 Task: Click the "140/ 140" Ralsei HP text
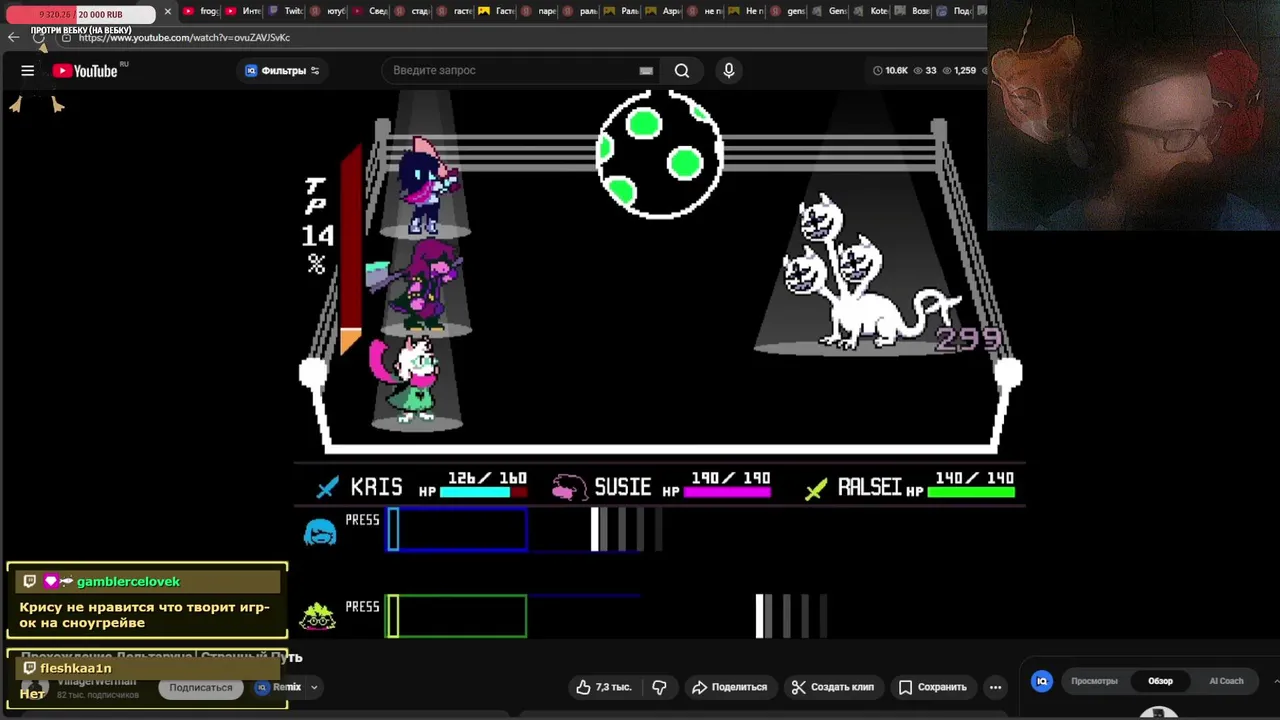pos(974,478)
